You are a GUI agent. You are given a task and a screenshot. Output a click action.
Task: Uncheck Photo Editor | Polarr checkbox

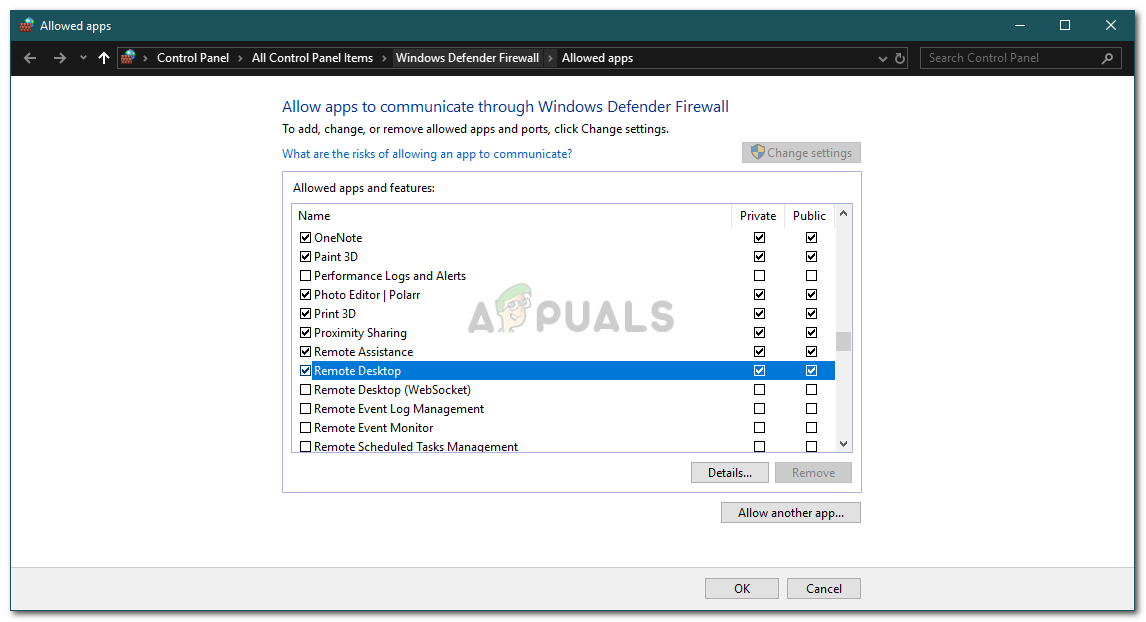306,295
